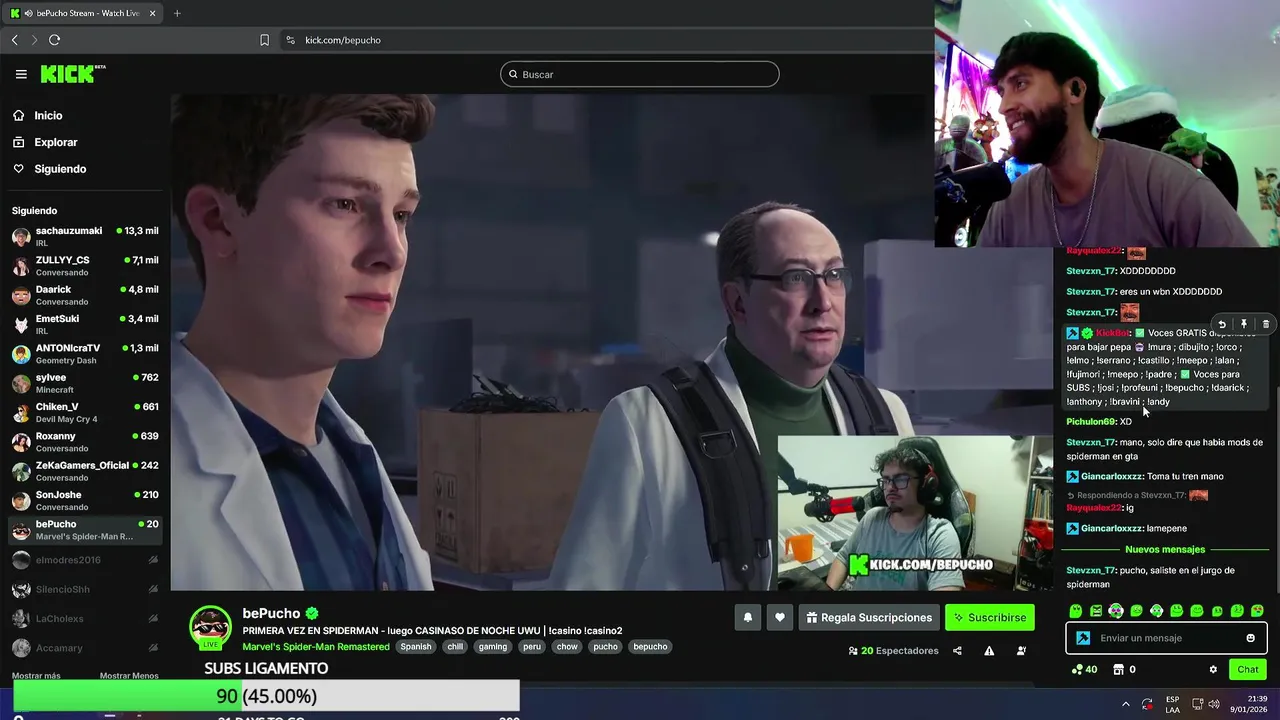Open EmetSuki channel in sidebar
This screenshot has height=720, width=1280.
pos(84,324)
